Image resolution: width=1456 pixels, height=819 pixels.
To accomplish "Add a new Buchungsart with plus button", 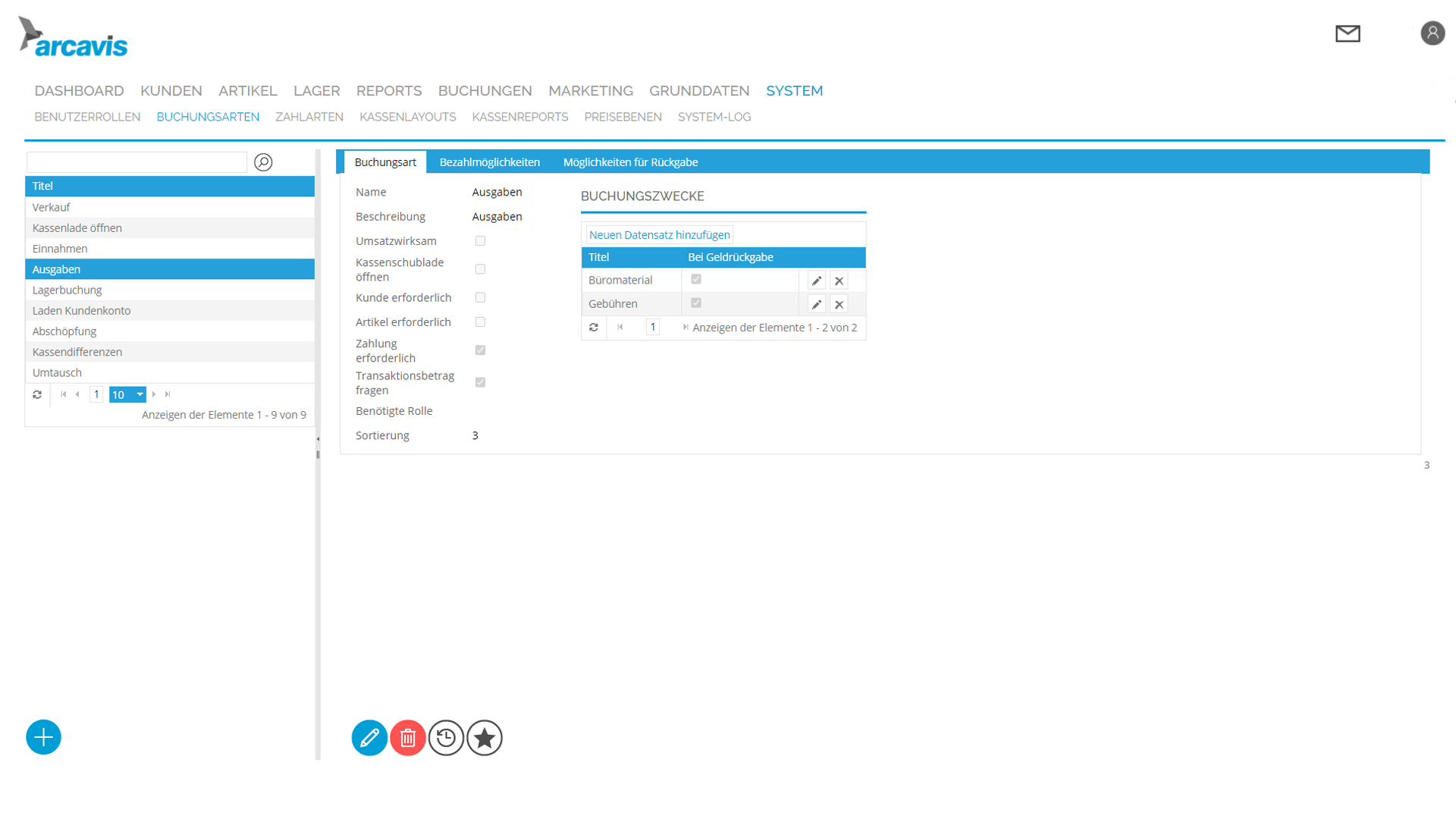I will 43,737.
